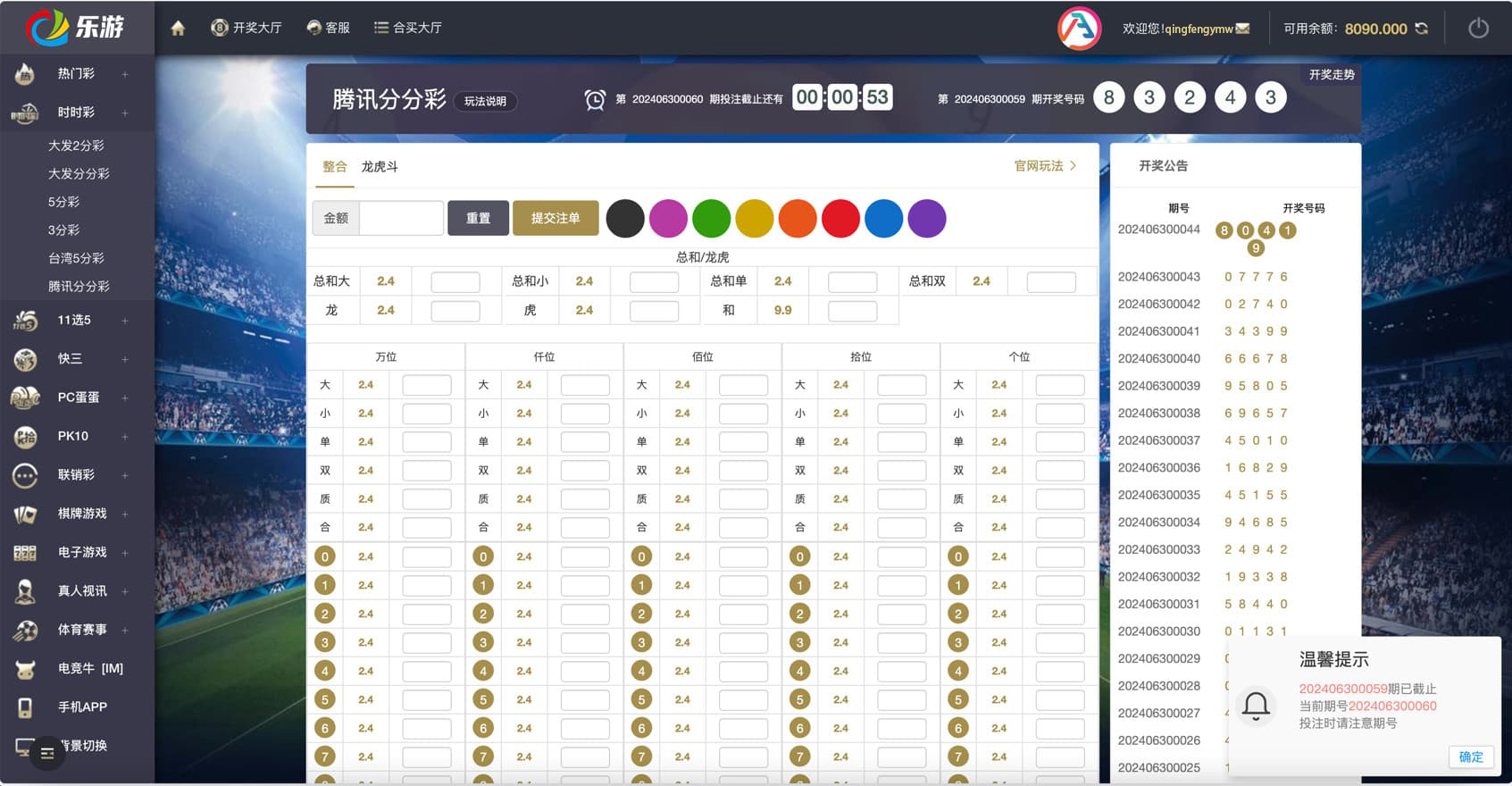Click the user avatar logo
1512x786 pixels.
tap(1079, 29)
